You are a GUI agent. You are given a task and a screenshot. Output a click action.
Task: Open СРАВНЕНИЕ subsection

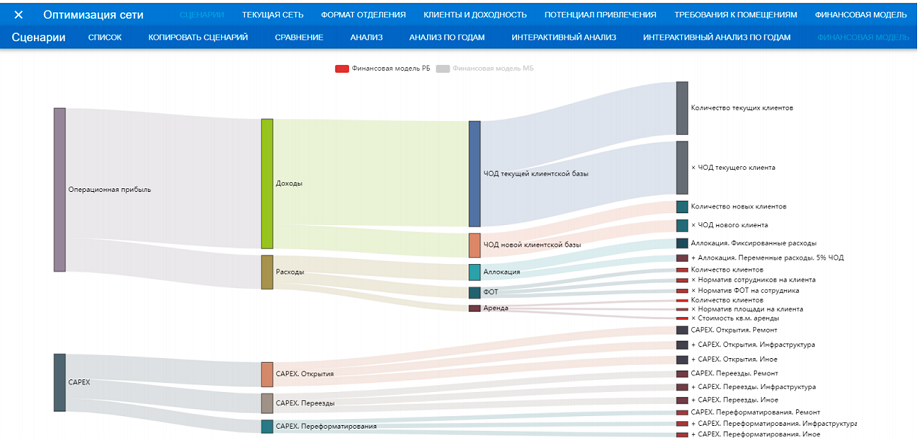tap(299, 38)
